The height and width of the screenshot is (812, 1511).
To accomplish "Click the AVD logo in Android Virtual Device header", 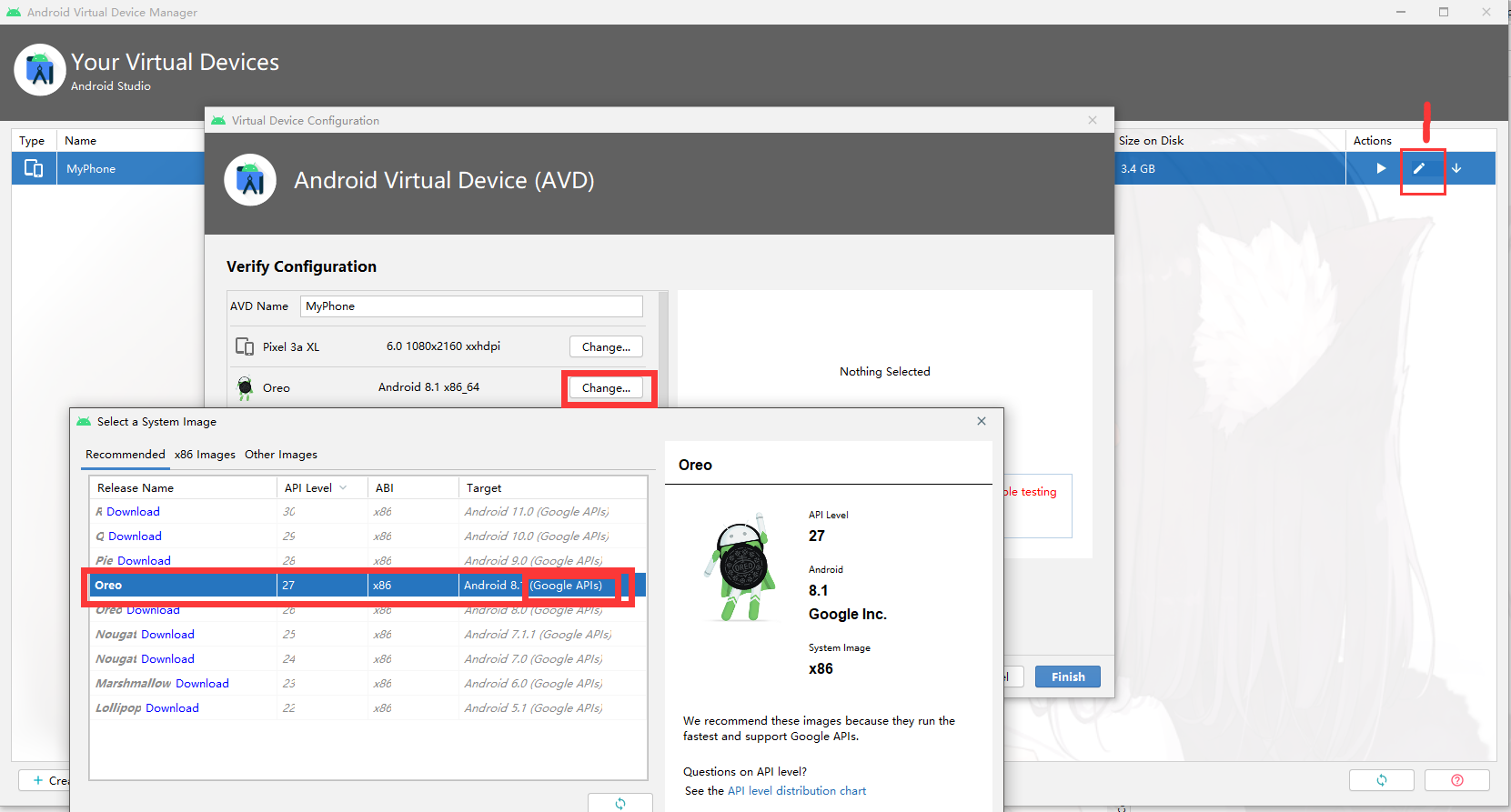I will point(250,180).
